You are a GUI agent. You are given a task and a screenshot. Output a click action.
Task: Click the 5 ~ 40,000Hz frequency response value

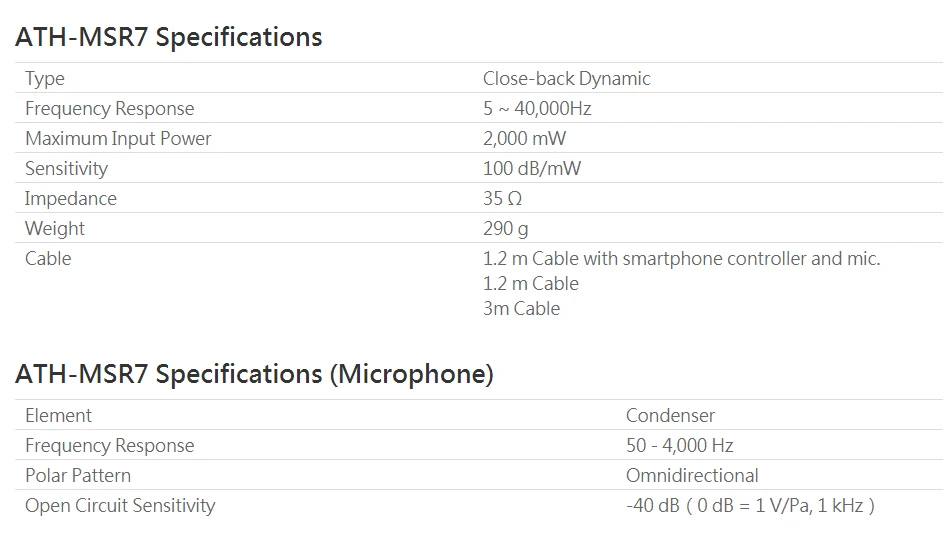(537, 108)
